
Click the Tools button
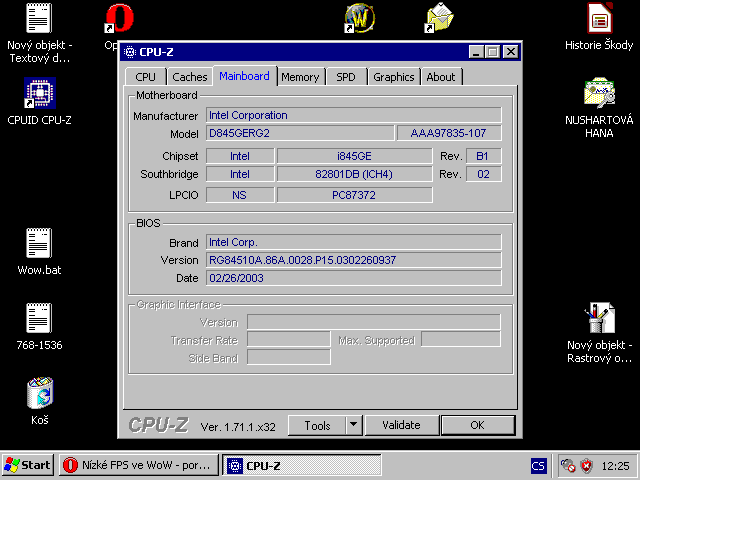coord(317,425)
